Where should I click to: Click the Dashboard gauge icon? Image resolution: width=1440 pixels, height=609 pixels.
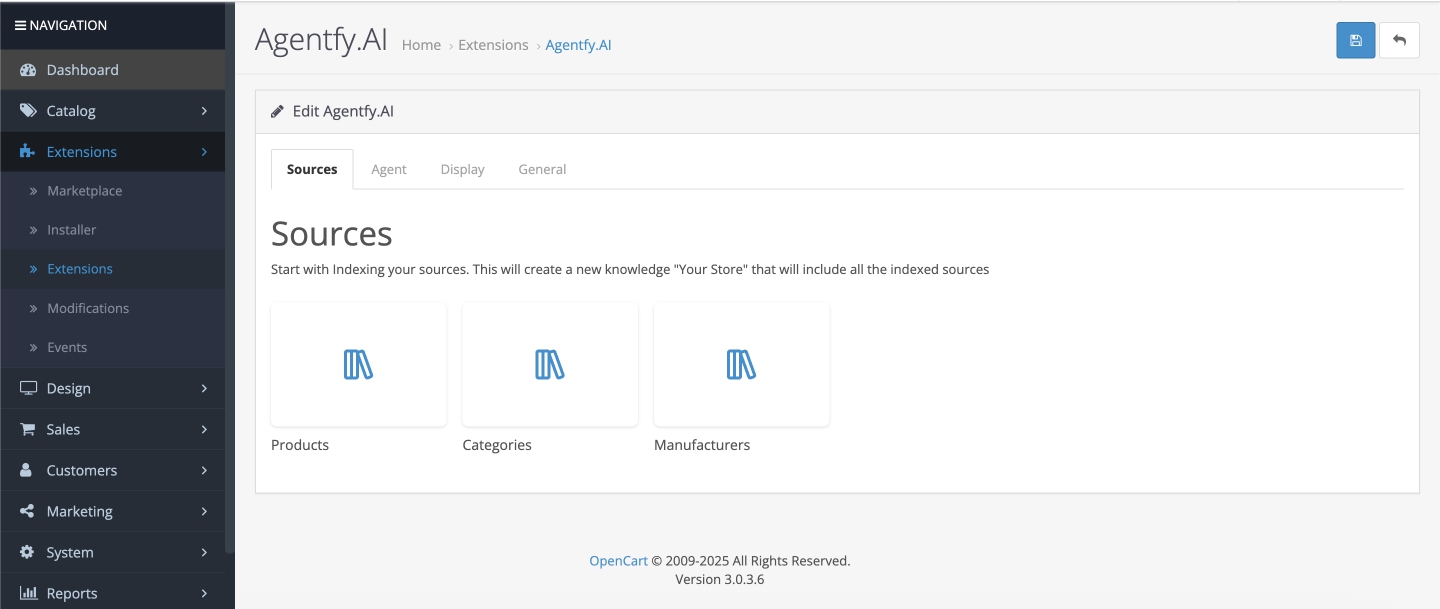[x=28, y=70]
